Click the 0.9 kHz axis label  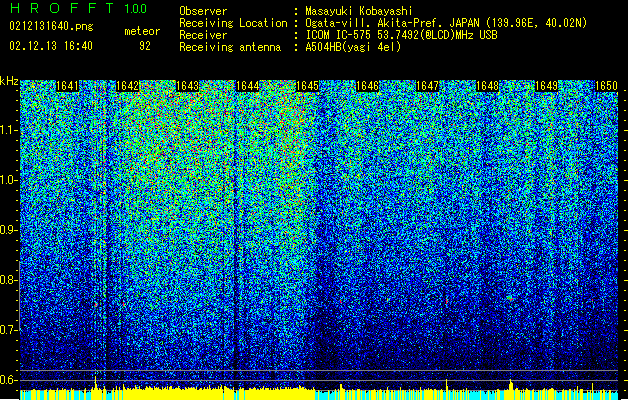pyautogui.click(x=9, y=230)
